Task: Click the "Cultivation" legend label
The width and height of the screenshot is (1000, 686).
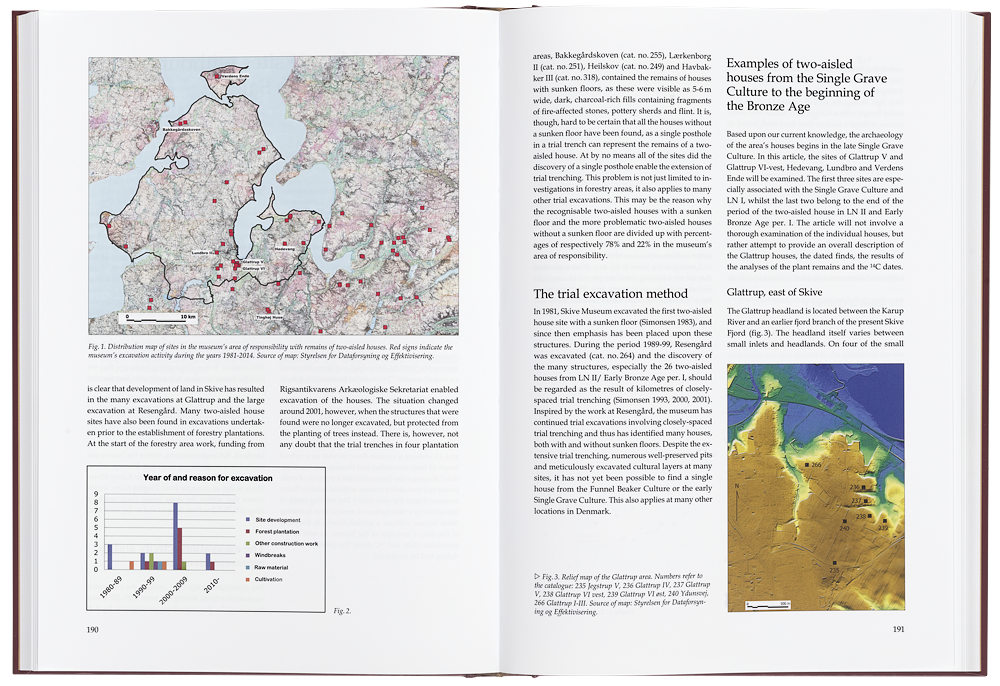Action: tap(268, 579)
